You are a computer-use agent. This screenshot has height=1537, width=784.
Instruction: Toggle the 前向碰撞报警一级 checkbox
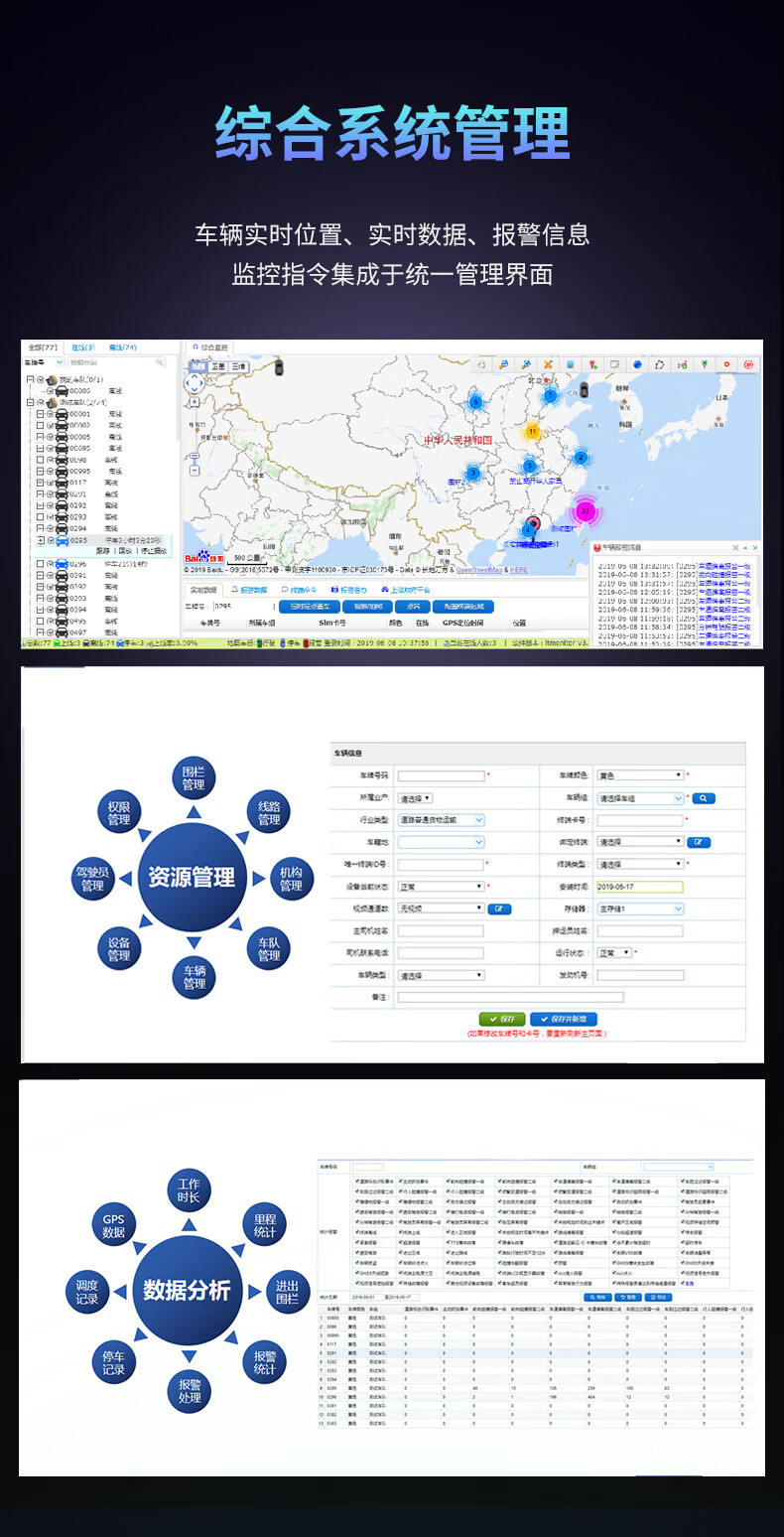click(x=448, y=1182)
